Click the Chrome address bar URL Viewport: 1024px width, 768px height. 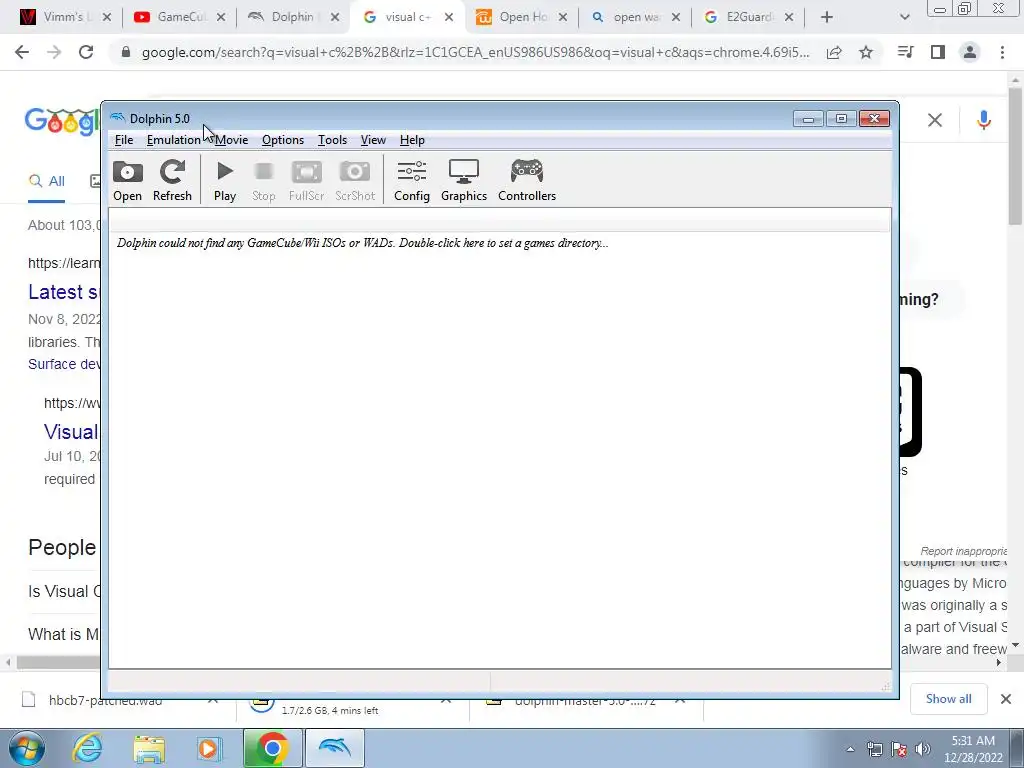[x=475, y=53]
